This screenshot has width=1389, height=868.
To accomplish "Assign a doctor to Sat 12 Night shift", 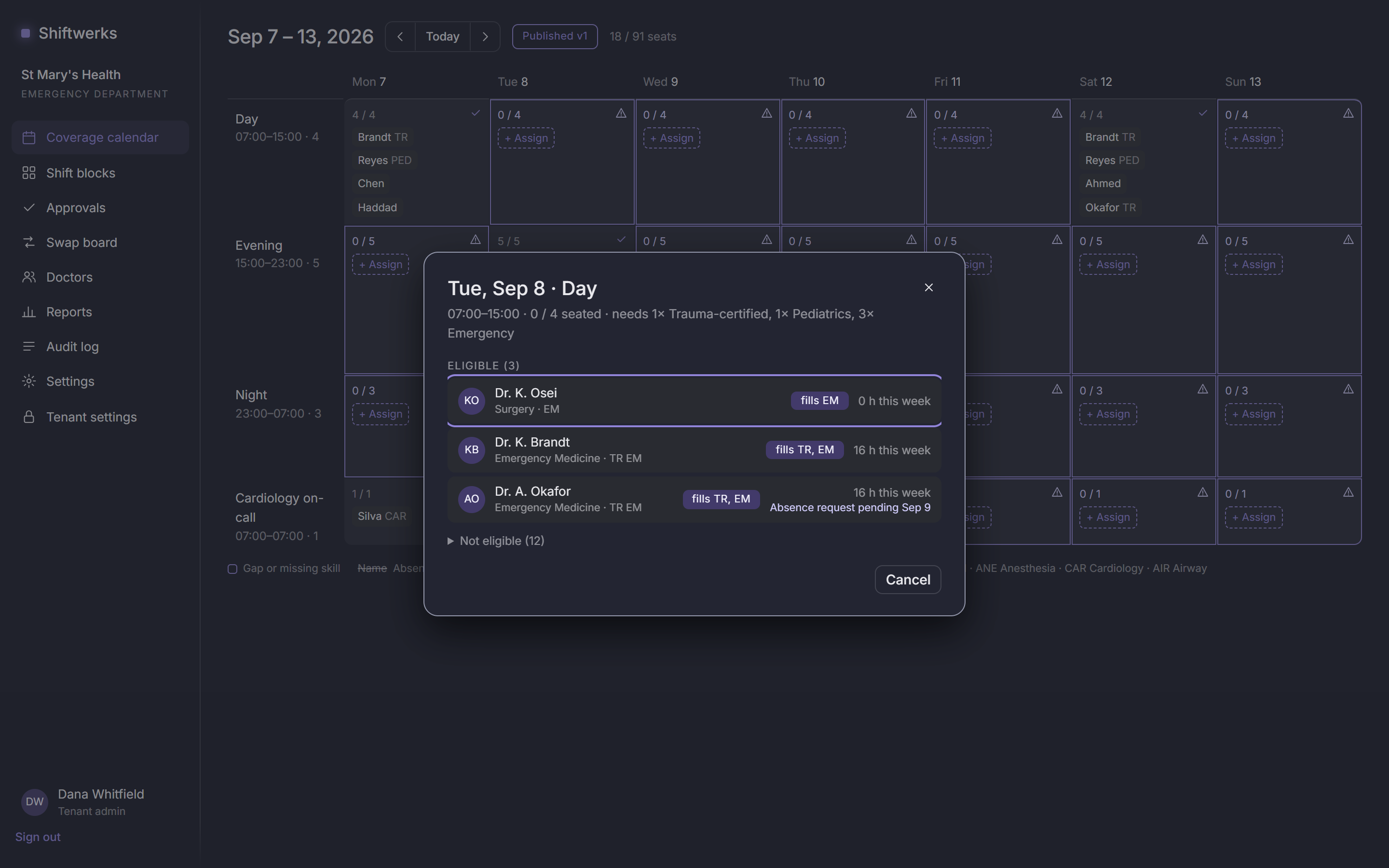I will (x=1108, y=414).
